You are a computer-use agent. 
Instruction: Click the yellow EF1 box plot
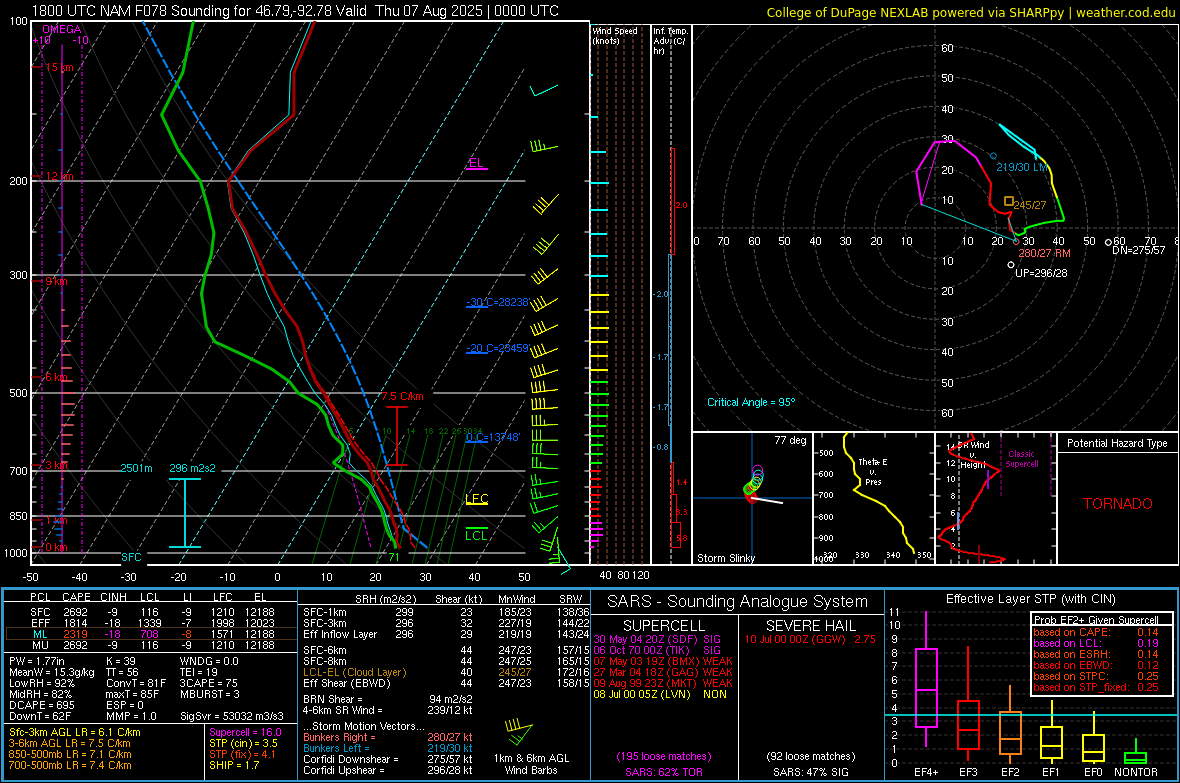1051,730
